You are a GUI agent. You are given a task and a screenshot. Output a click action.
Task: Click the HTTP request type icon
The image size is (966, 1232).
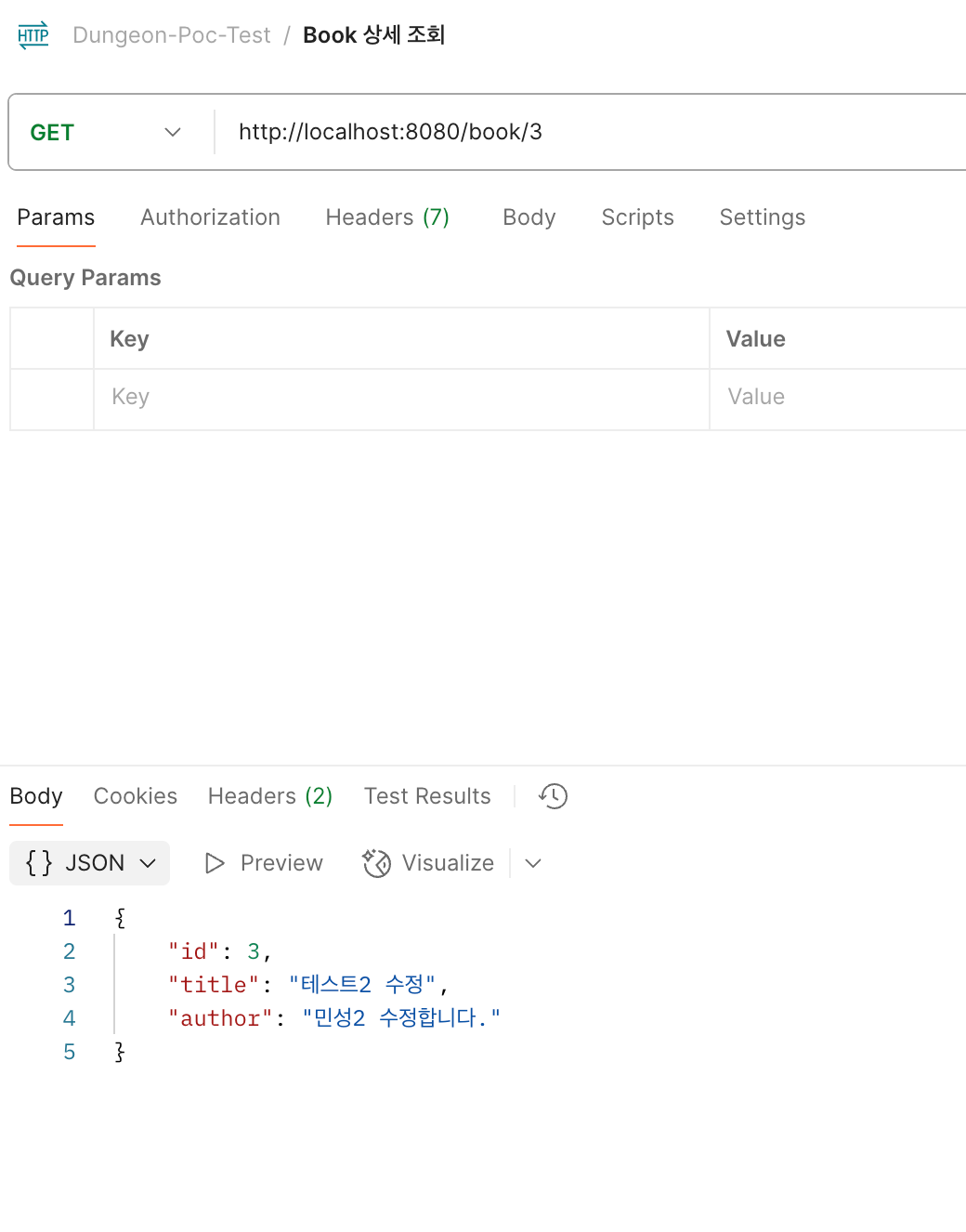(33, 35)
